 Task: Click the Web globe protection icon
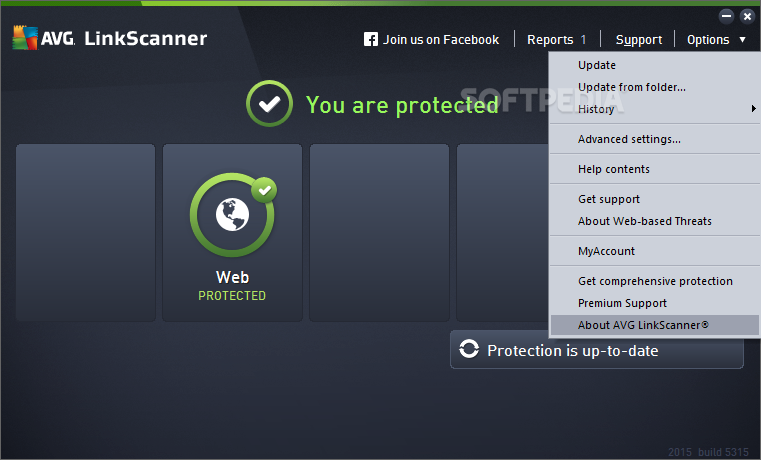pyautogui.click(x=232, y=214)
